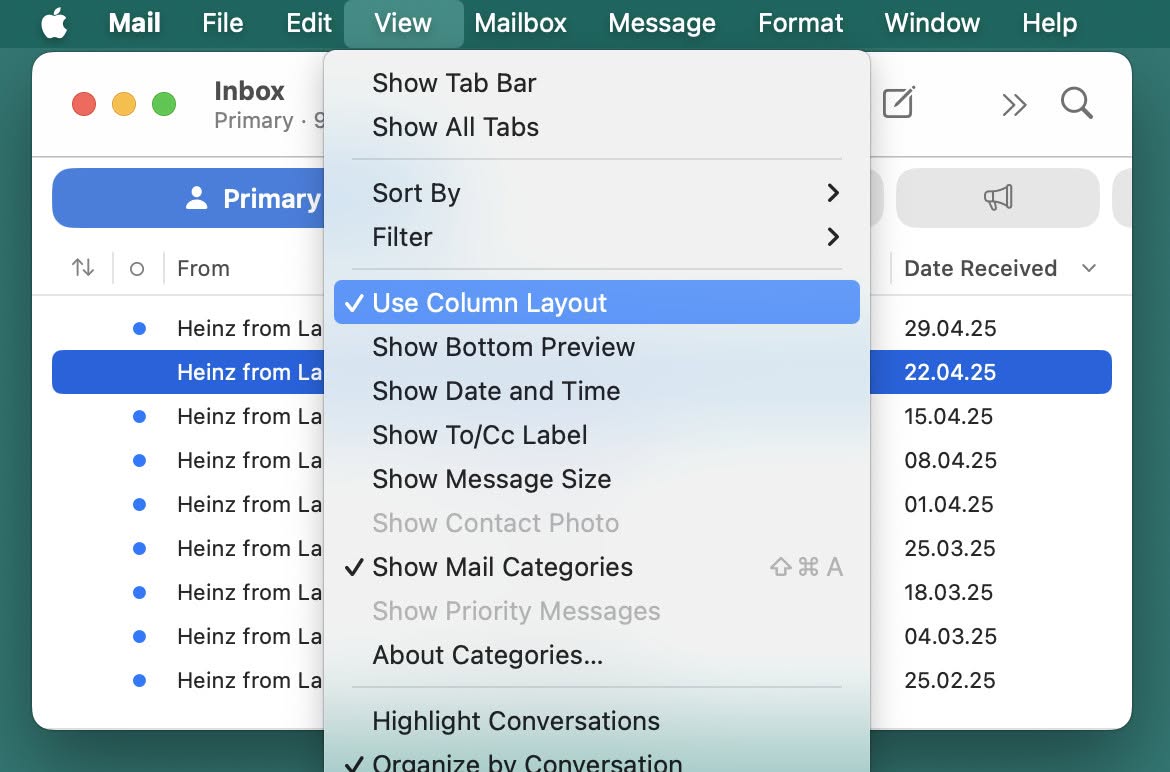
Task: Click the From column header
Action: 203,269
